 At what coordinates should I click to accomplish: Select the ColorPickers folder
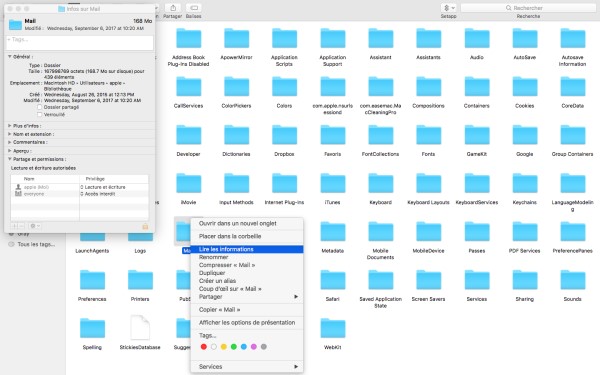click(x=236, y=86)
